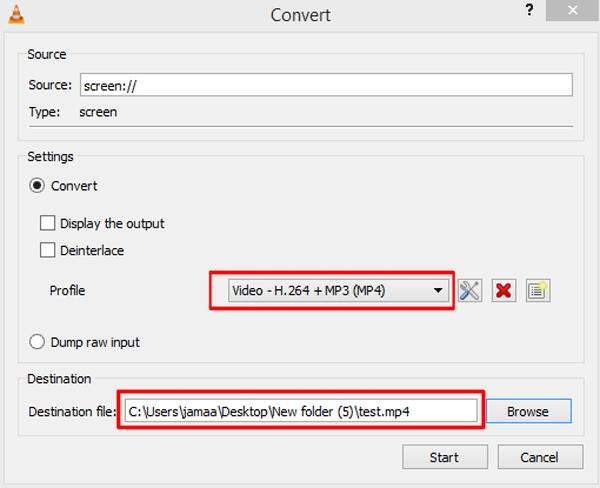The image size is (600, 488).
Task: Click the help question mark button
Action: pyautogui.click(x=529, y=10)
